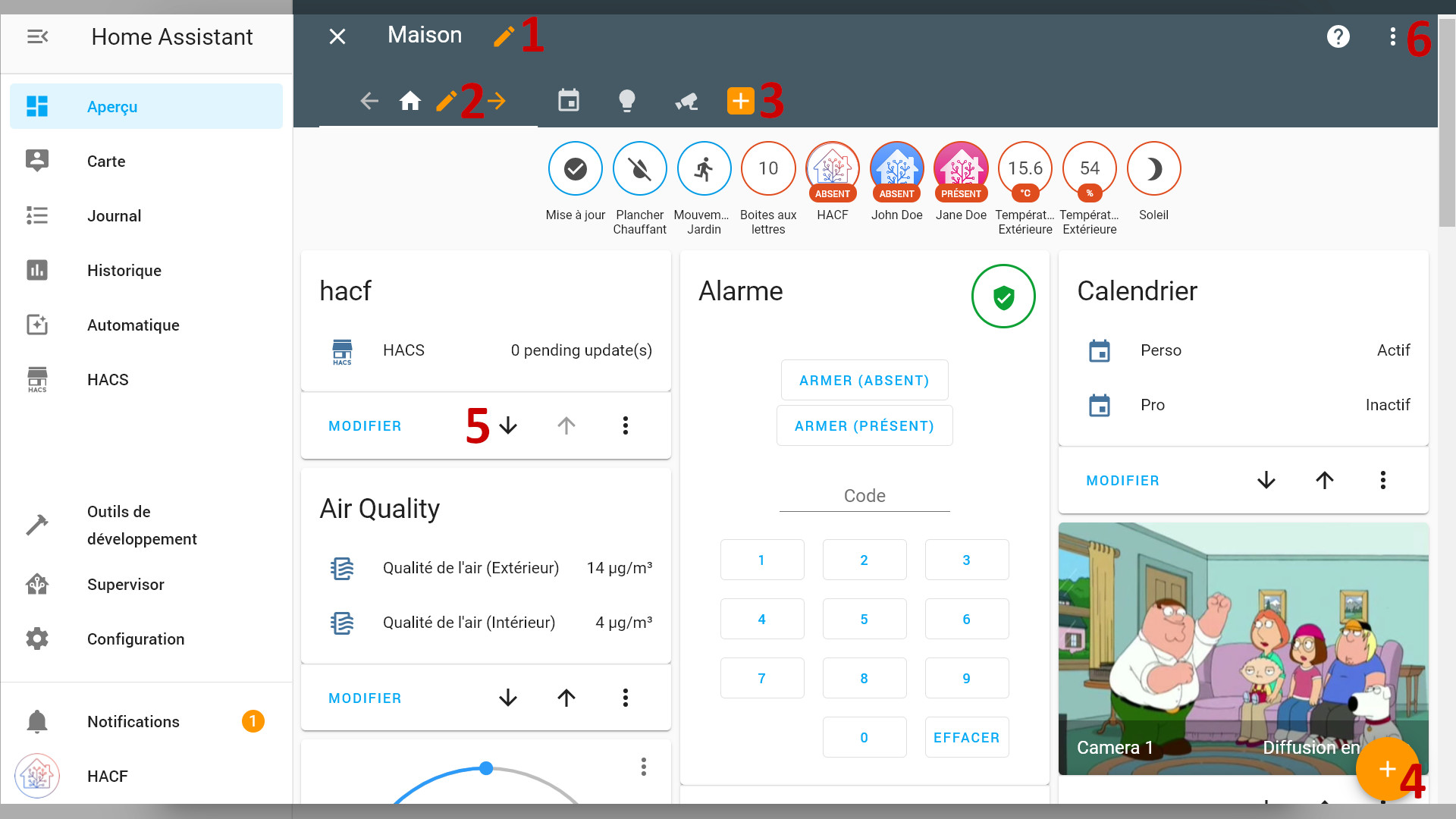Click ARMER (ABSENT) button
Screen dimensions: 1456x819
864,380
